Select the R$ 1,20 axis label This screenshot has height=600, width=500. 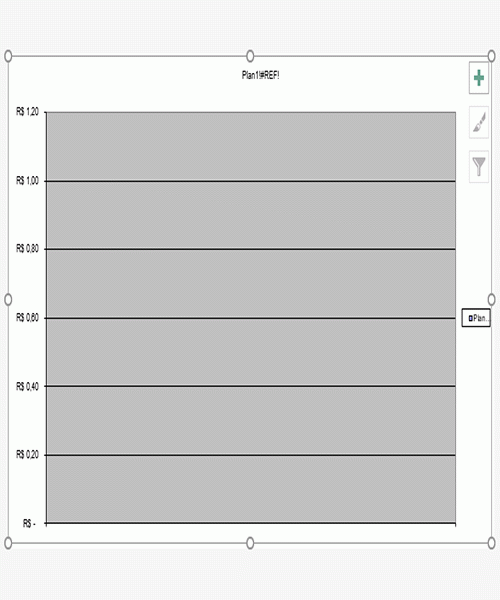click(27, 112)
